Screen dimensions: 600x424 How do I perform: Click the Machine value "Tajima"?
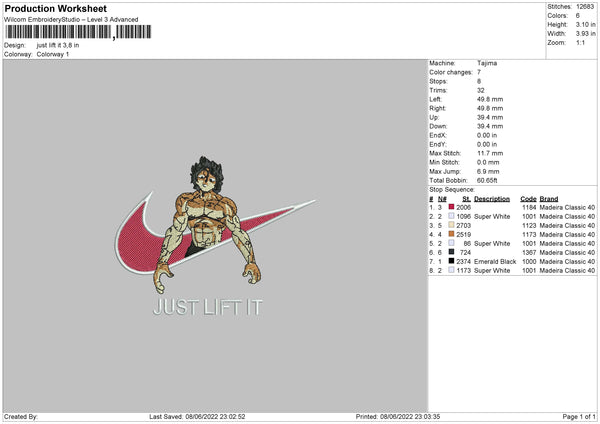click(487, 63)
